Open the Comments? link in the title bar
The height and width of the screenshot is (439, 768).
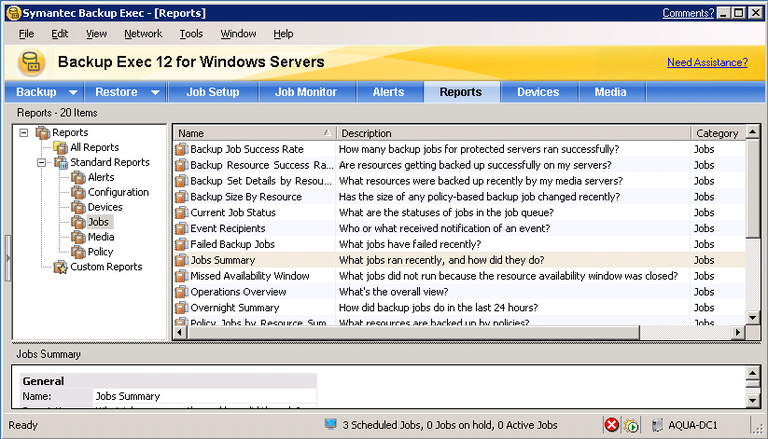[687, 13]
